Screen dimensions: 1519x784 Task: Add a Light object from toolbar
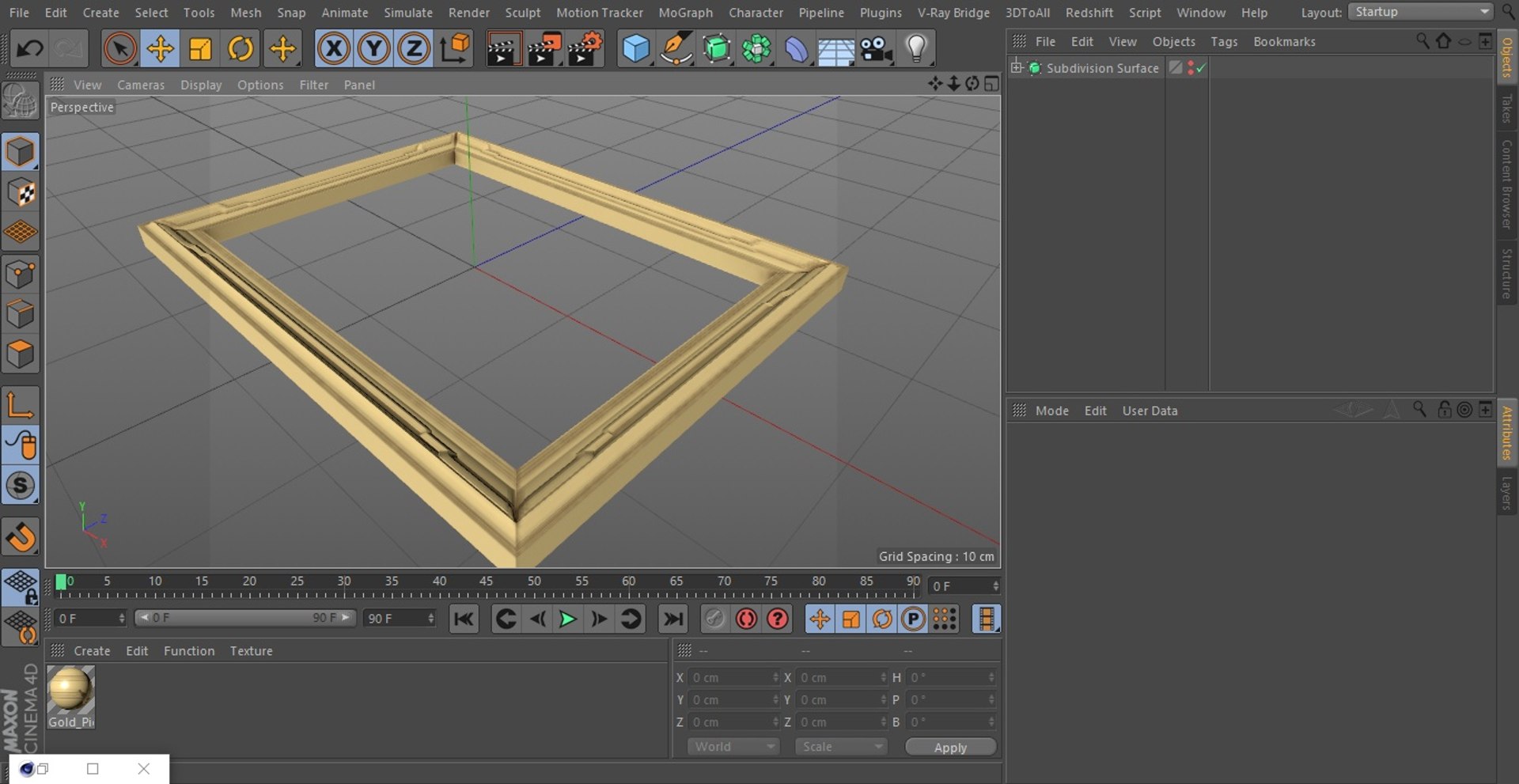coord(916,49)
